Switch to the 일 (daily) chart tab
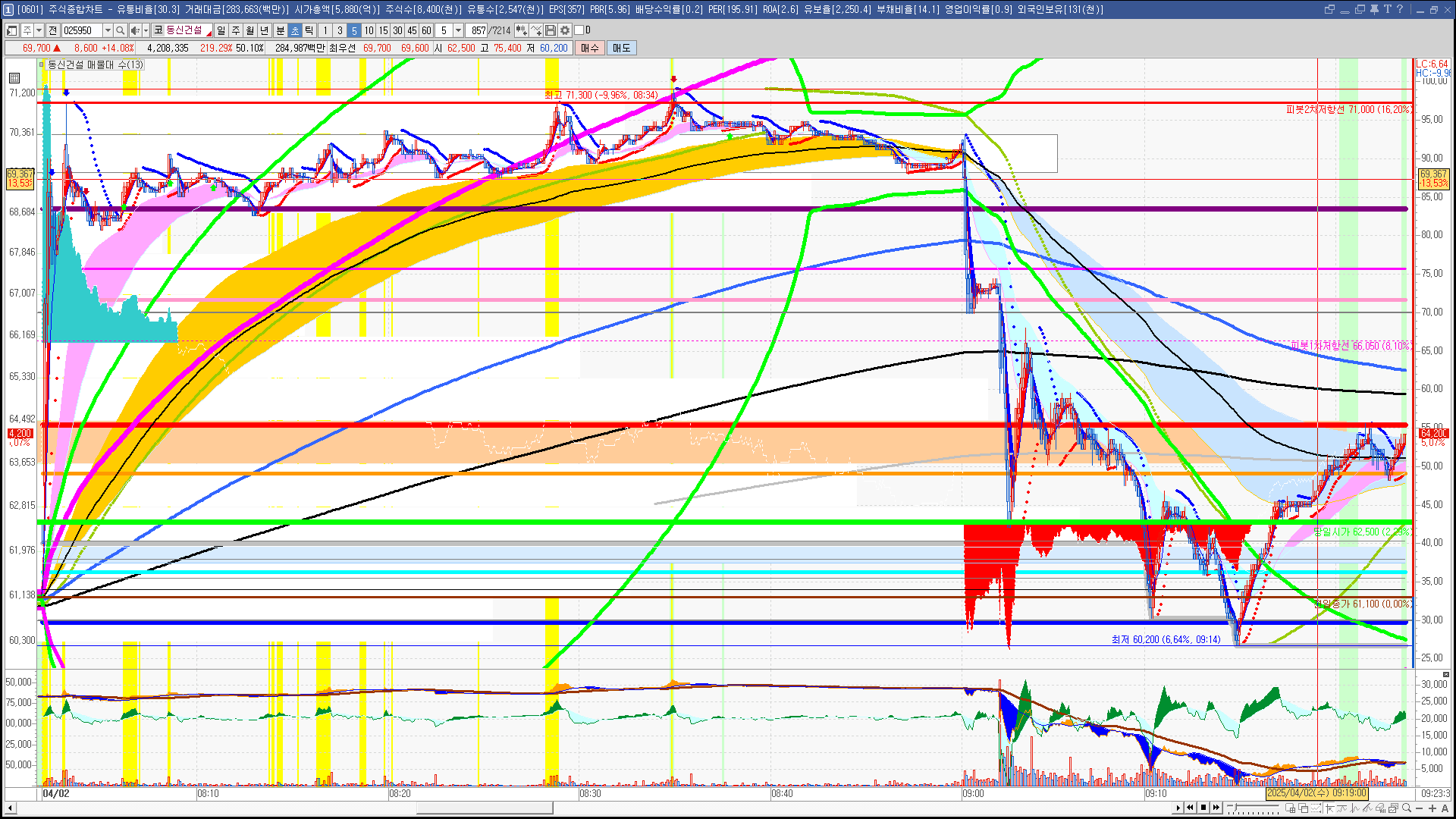This screenshot has height=819, width=1456. click(221, 30)
